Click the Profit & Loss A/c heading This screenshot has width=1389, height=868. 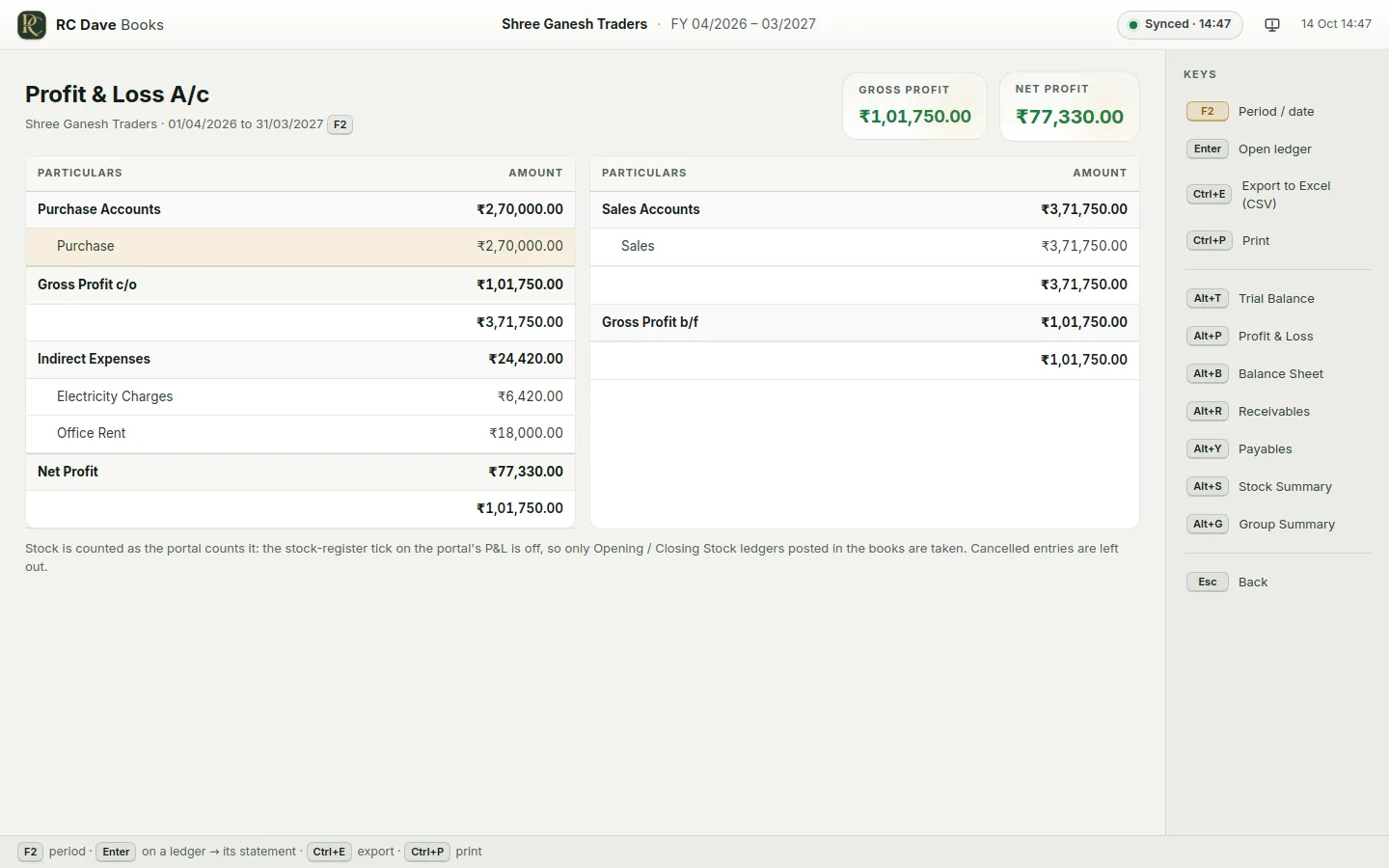point(117,95)
